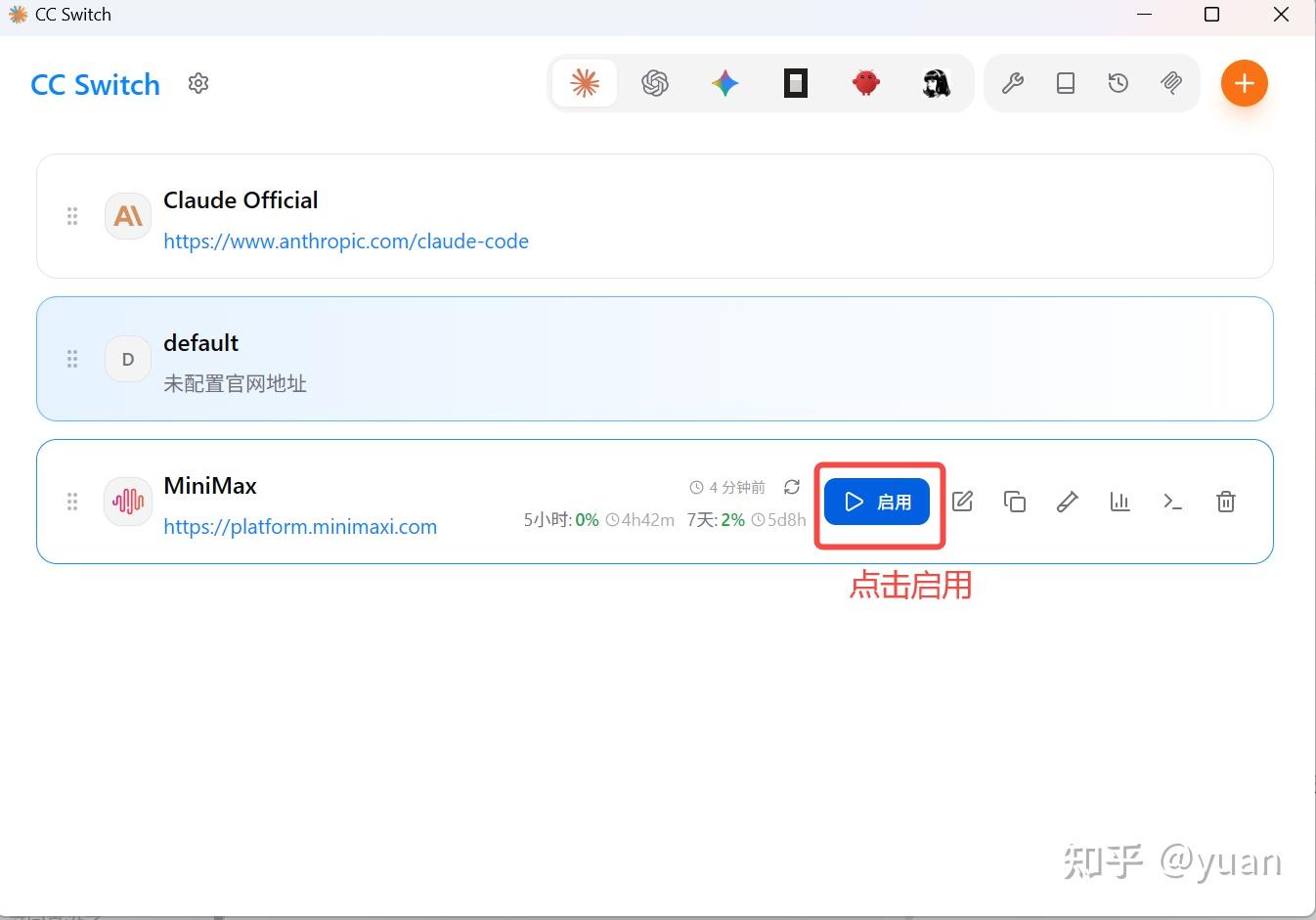Screen dimensions: 1316x920
Task: Select the red creature app tab
Action: tap(866, 83)
